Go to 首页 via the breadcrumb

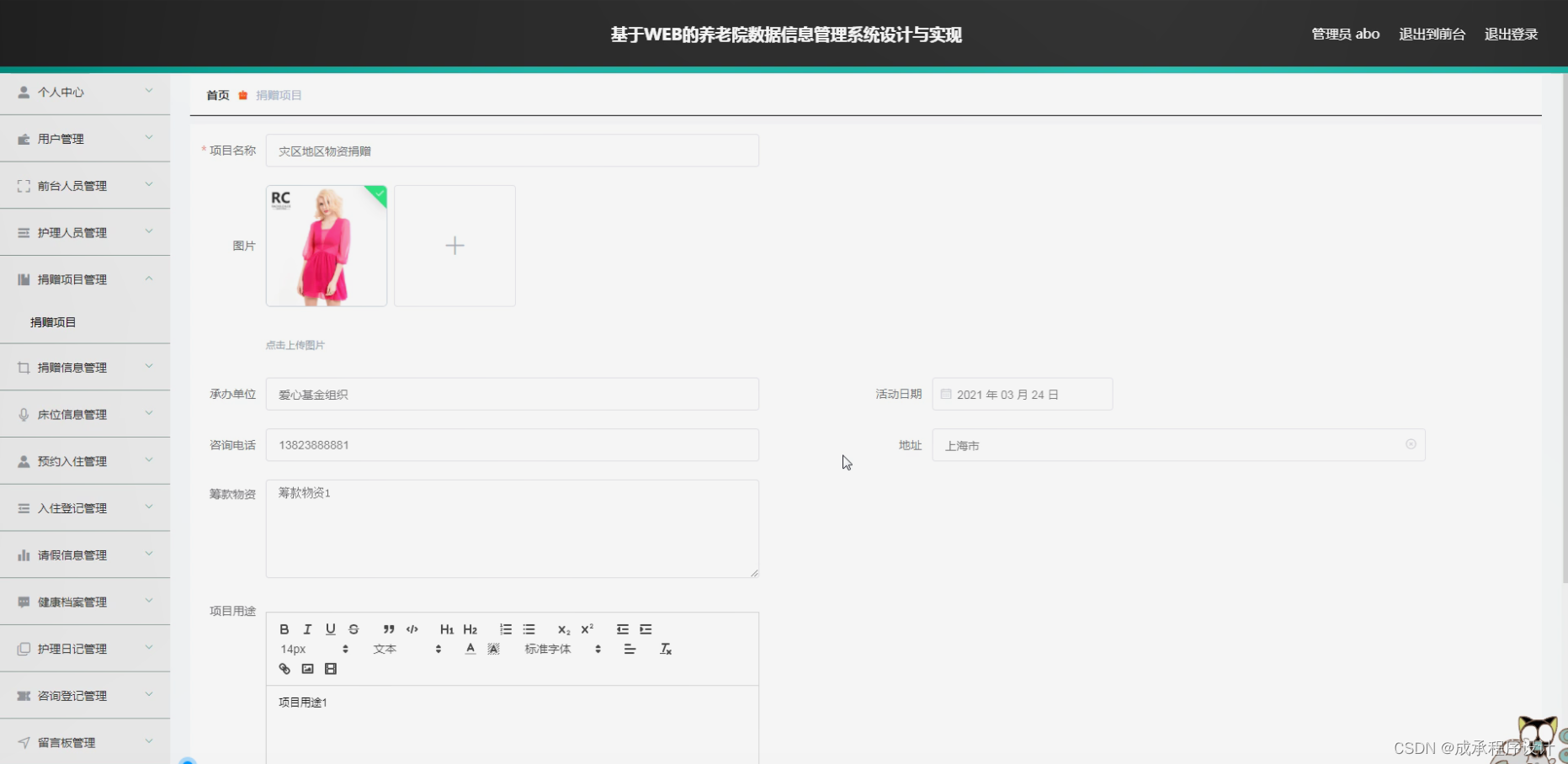pyautogui.click(x=216, y=95)
